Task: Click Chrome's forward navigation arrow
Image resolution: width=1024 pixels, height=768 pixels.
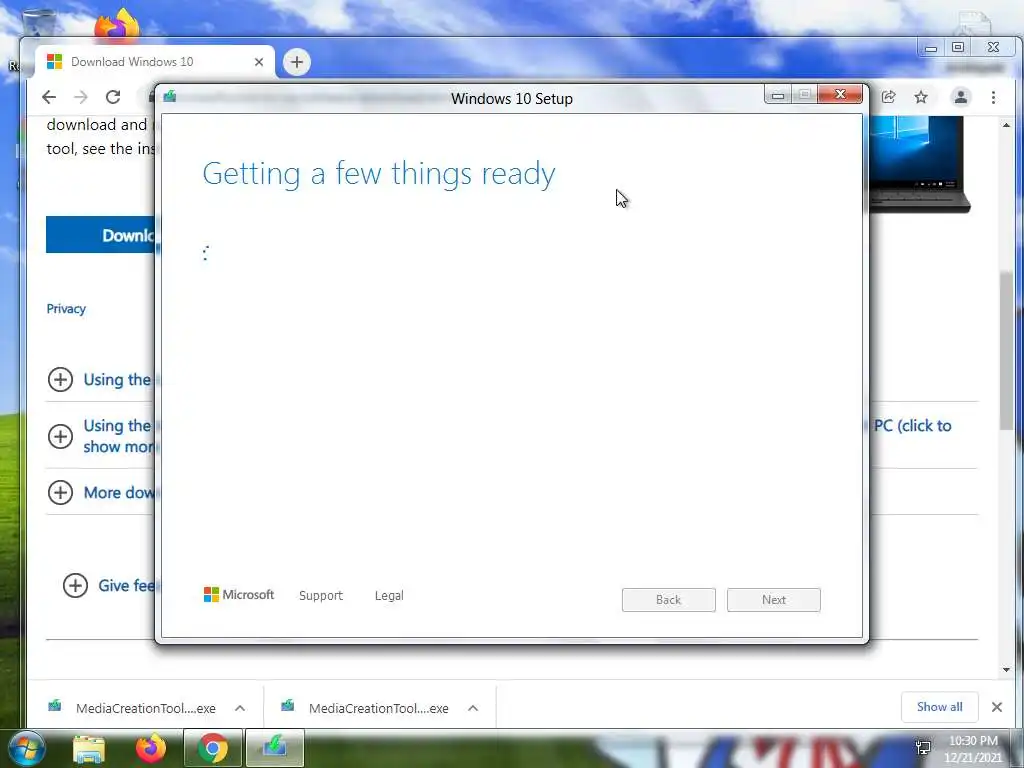Action: pos(80,97)
